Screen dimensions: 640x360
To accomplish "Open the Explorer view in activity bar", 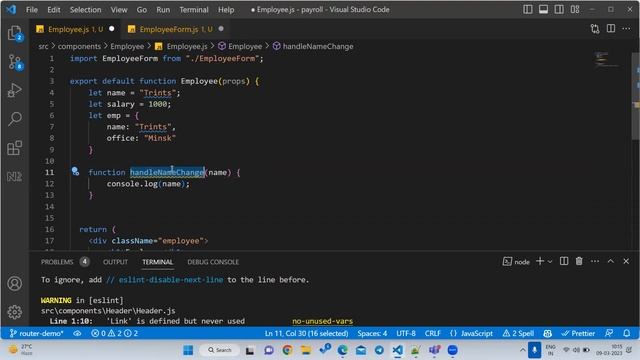I will tap(15, 33).
